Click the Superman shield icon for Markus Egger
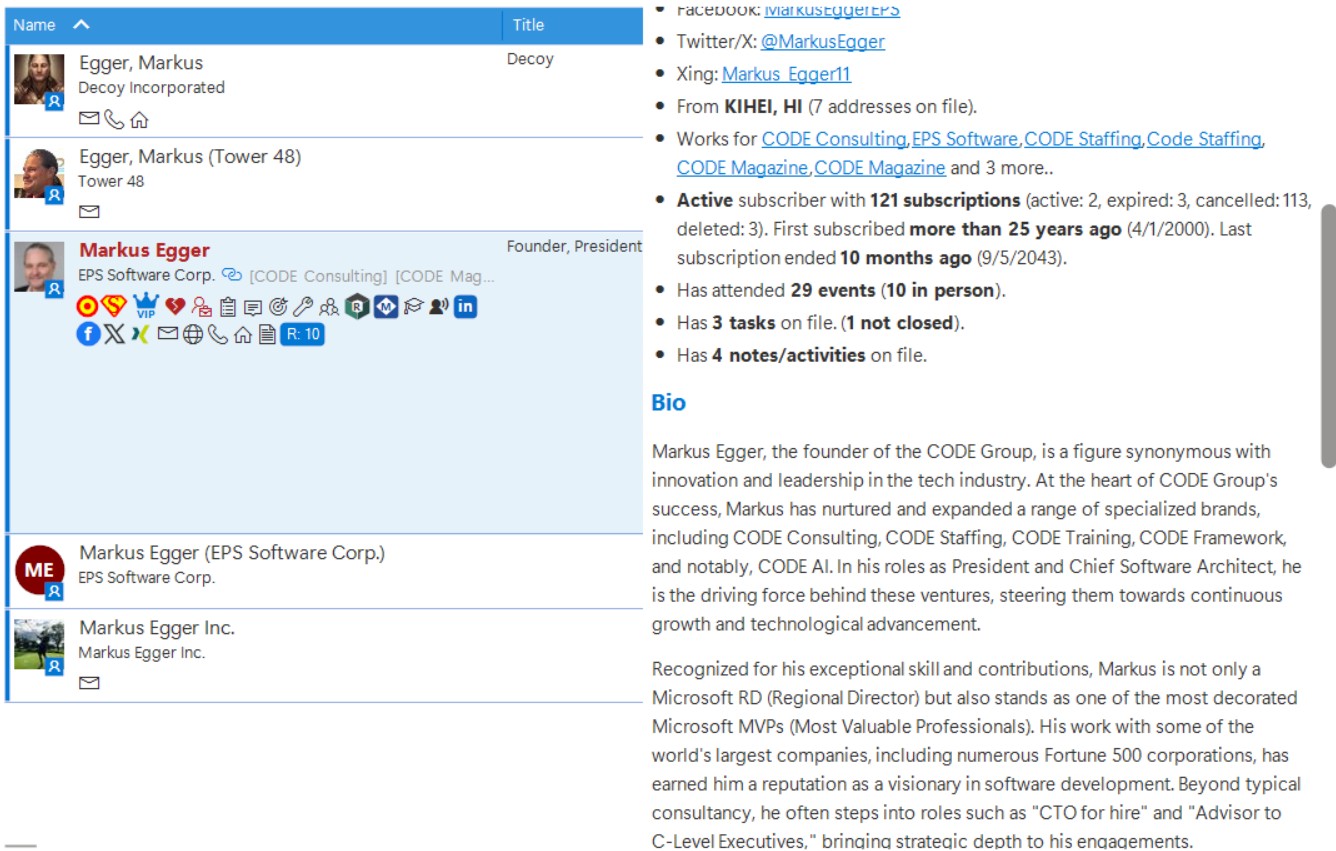This screenshot has width=1336, height=851. coord(114,307)
